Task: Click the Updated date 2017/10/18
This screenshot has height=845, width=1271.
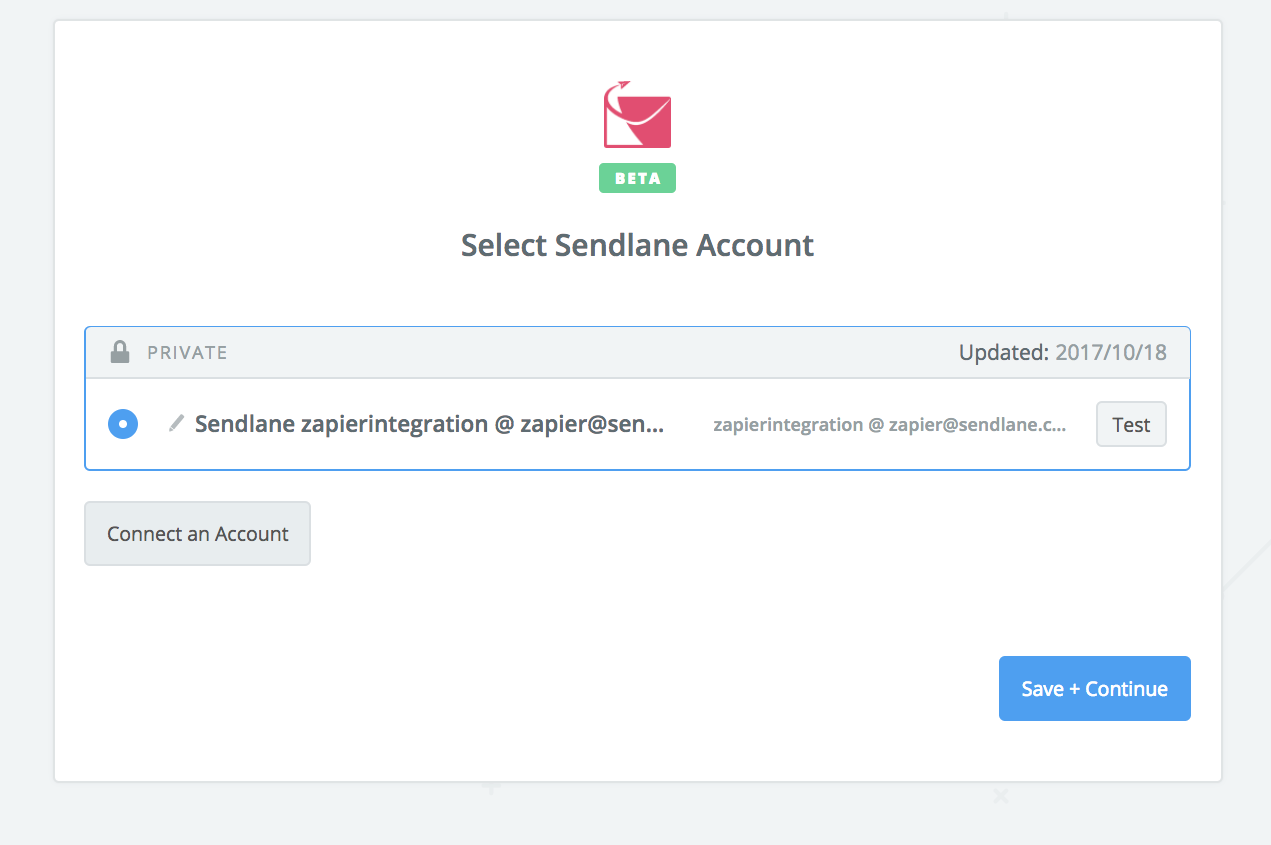Action: coord(1113,352)
